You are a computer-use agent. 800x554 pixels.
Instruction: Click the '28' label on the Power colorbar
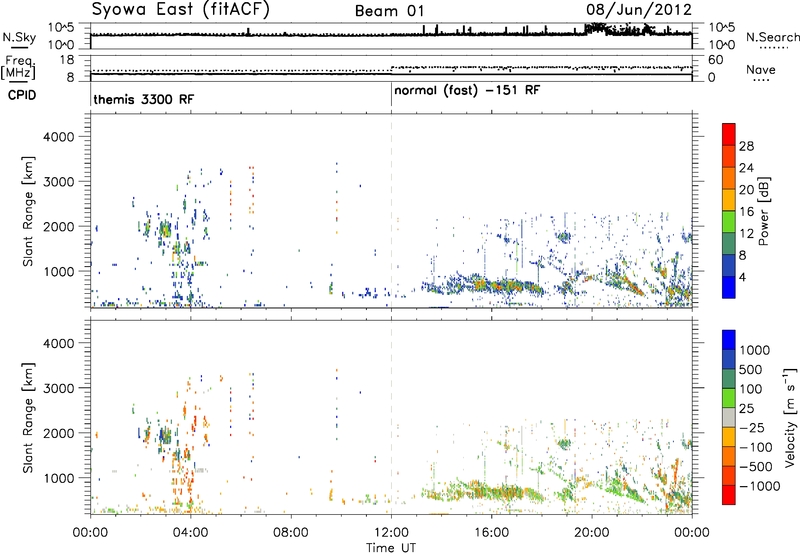pos(746,146)
